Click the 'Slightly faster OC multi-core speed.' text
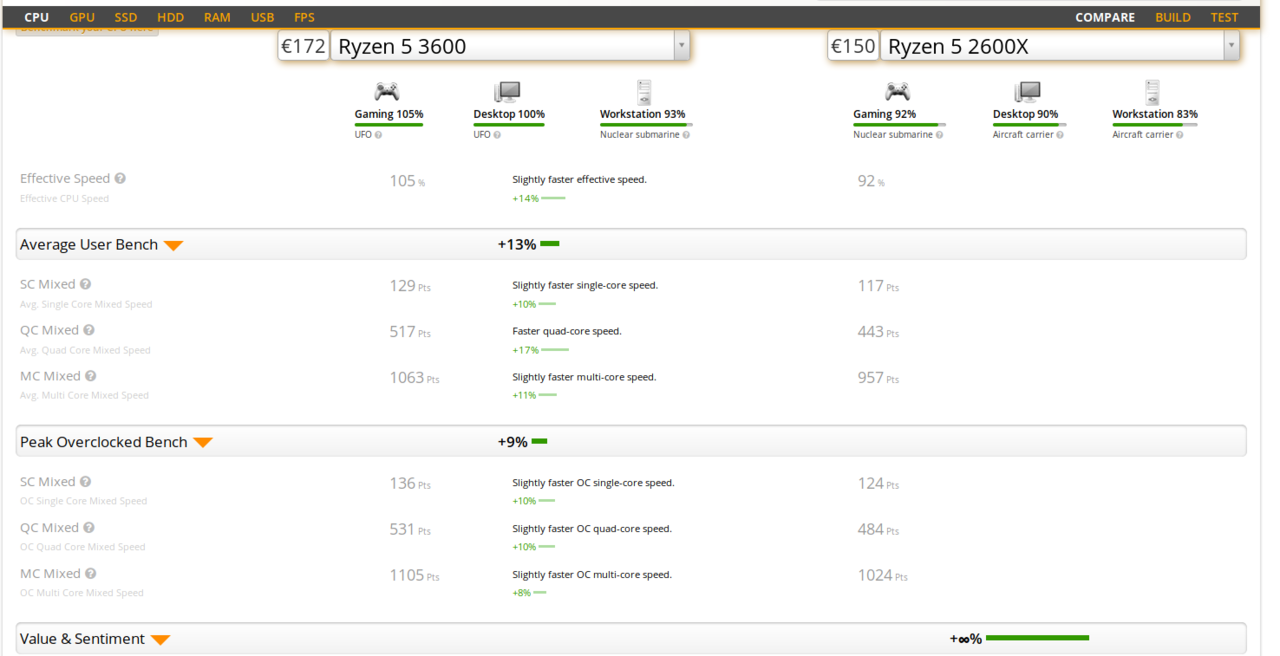 pos(592,575)
